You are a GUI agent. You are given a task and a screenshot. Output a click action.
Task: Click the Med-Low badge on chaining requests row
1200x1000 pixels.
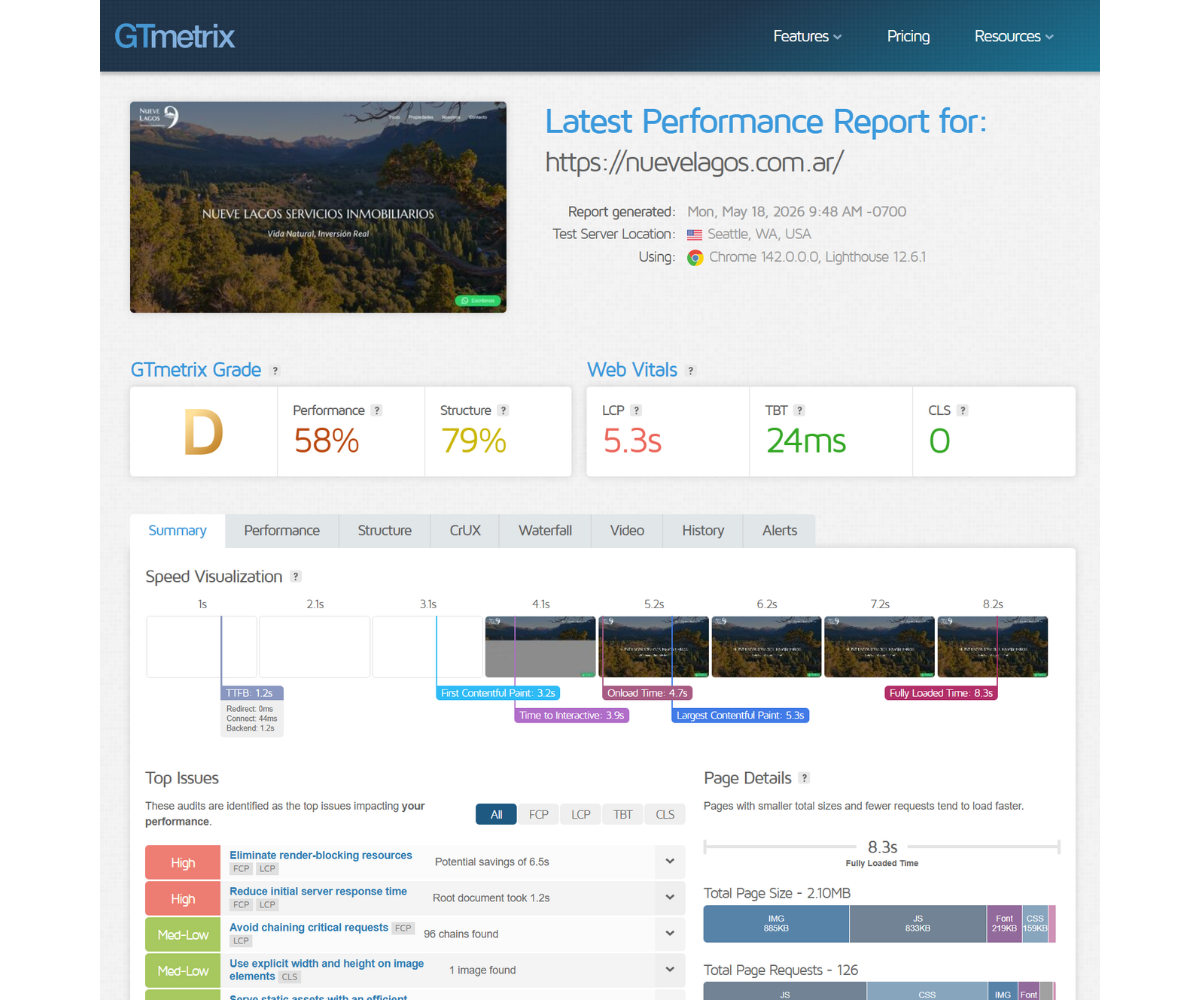point(182,934)
